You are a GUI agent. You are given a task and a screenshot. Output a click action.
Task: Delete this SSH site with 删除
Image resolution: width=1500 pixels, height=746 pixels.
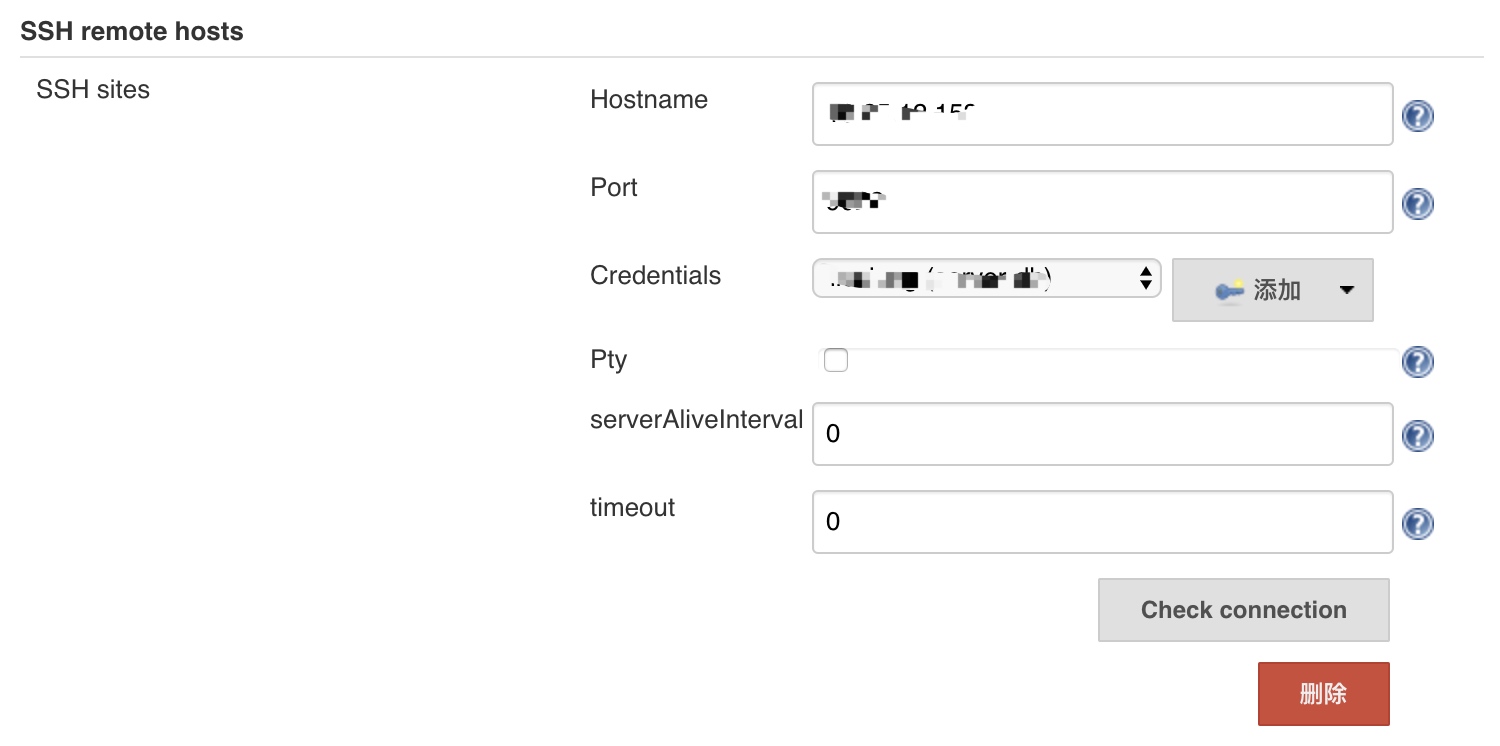[x=1323, y=694]
